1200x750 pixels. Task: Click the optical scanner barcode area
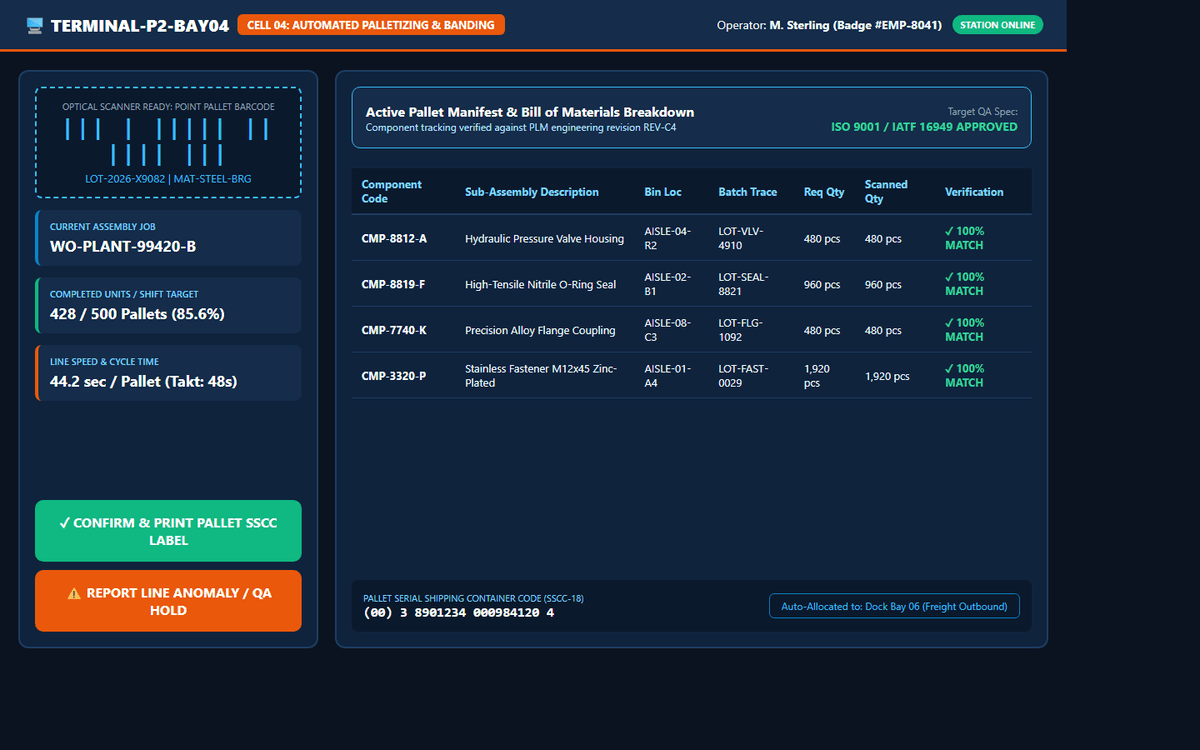(168, 142)
